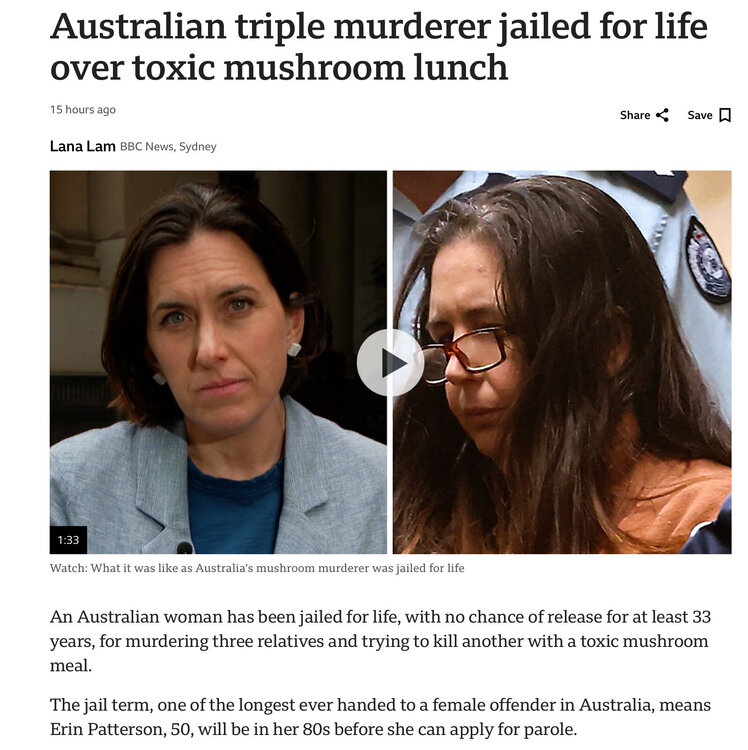This screenshot has width=748, height=750.
Task: Click the word Australian in the headline
Action: click(138, 26)
